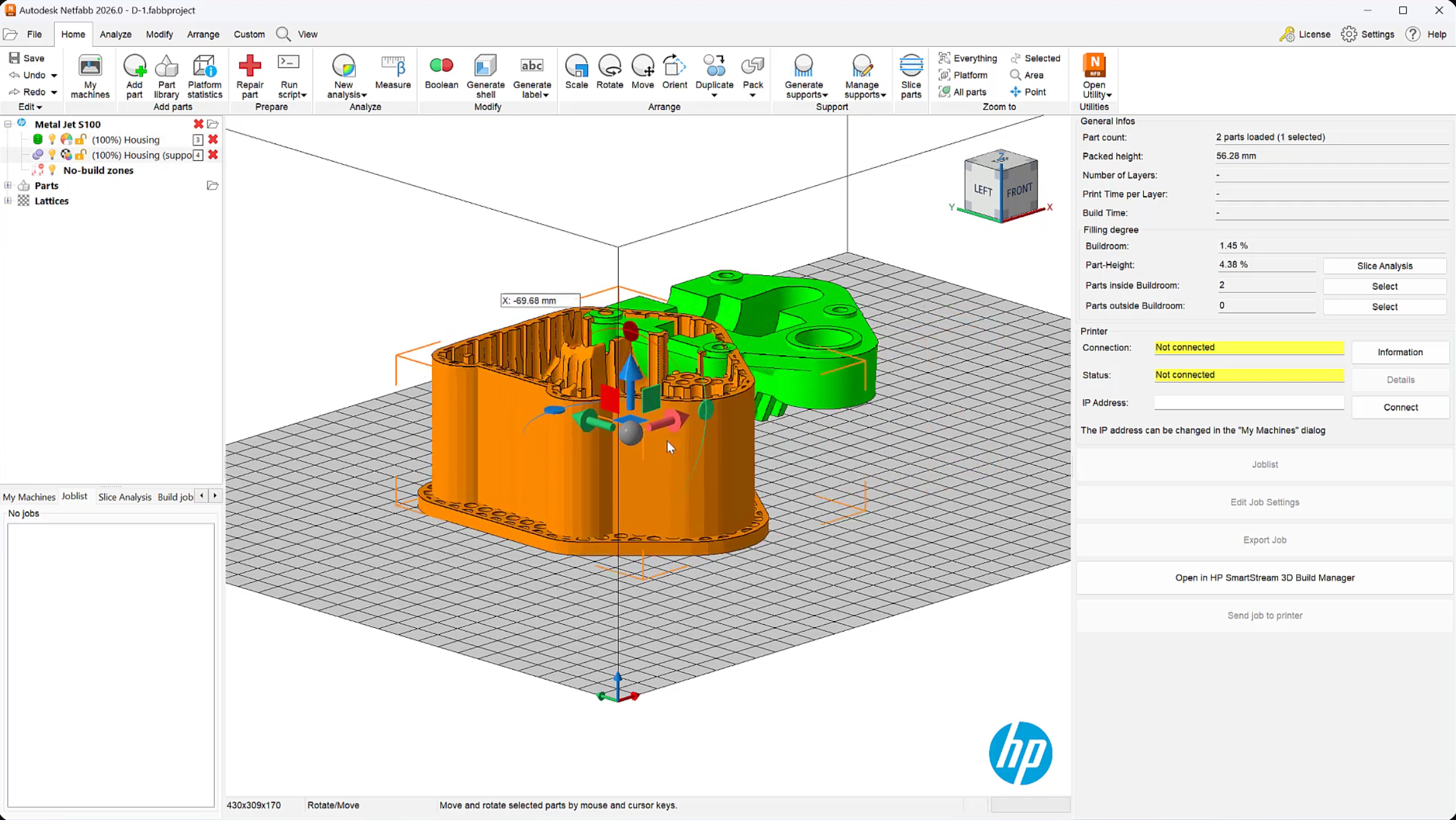
Task: Zoom to Selected parts
Action: [x=1035, y=58]
